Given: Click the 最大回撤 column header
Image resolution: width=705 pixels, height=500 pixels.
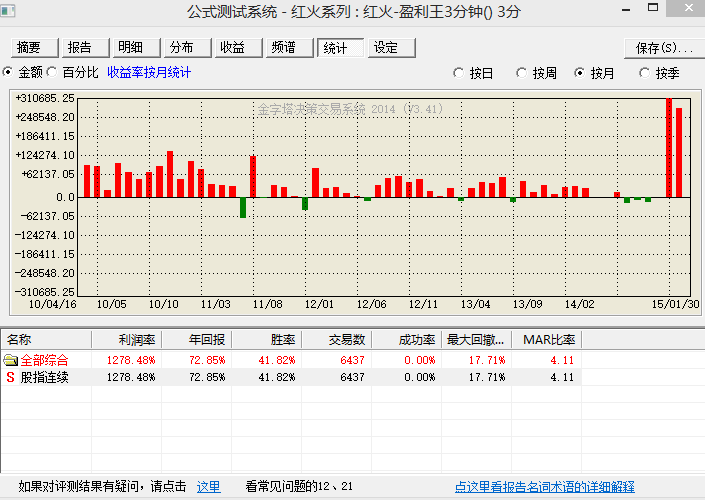Looking at the screenshot, I should click(x=475, y=340).
